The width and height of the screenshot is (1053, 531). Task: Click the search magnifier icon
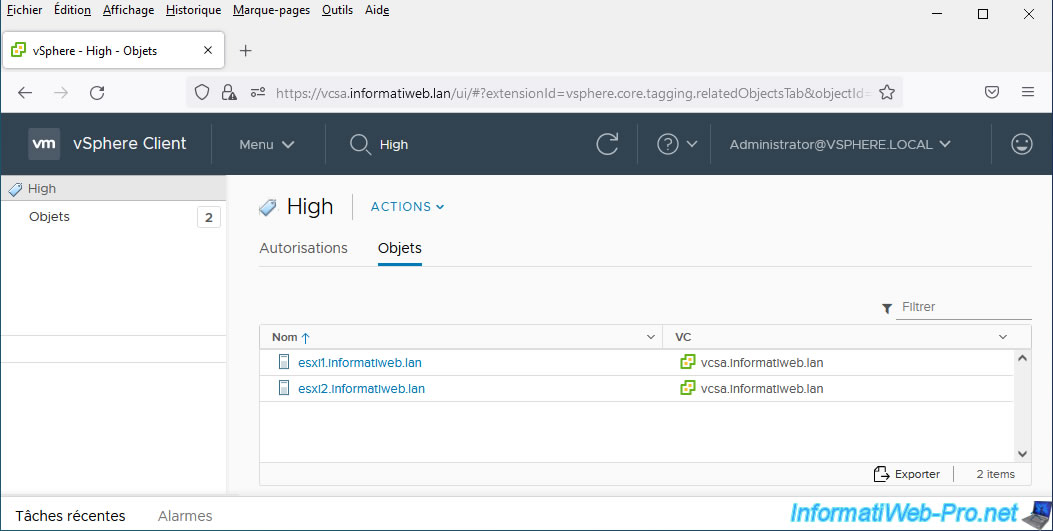coord(360,144)
